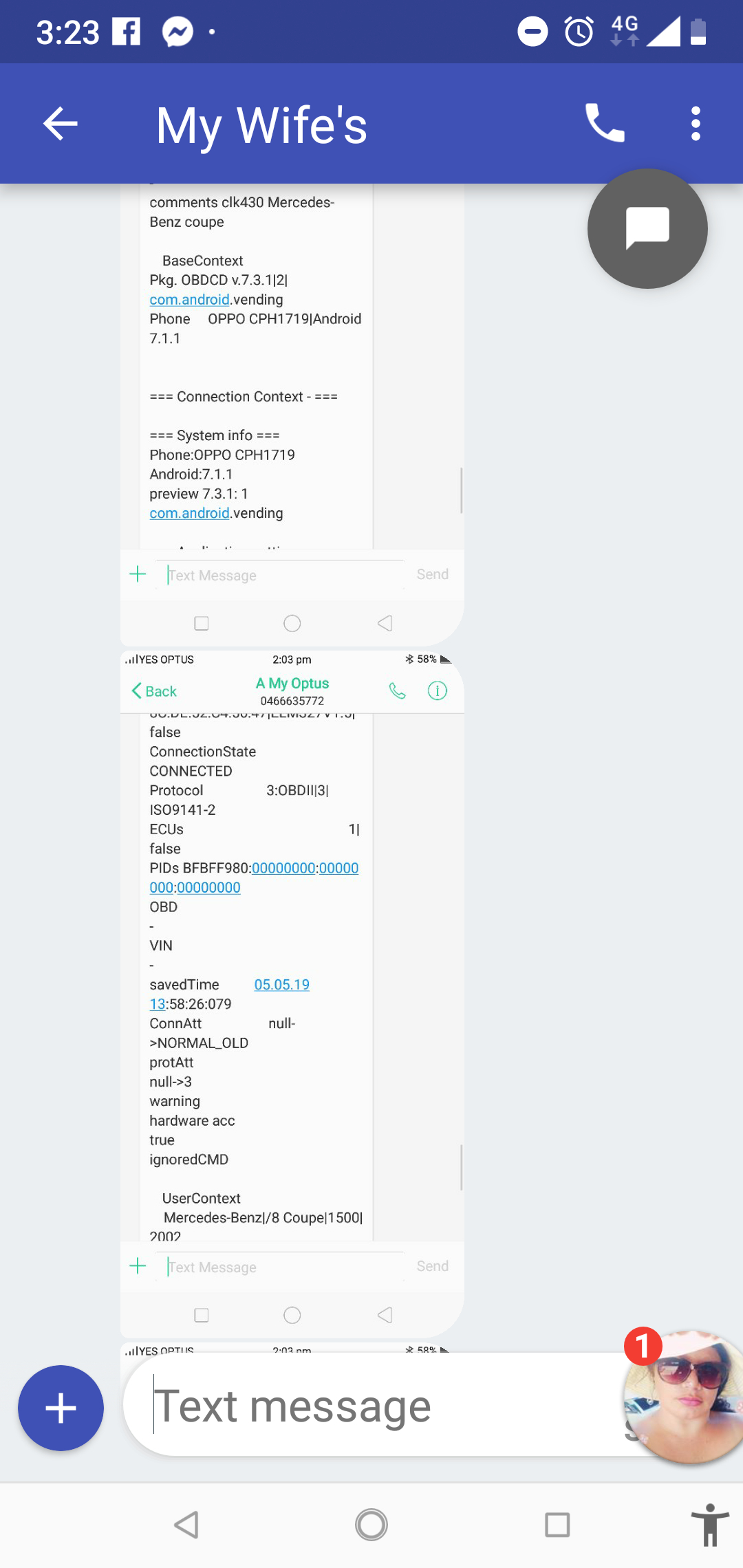Image resolution: width=743 pixels, height=1568 pixels.
Task: Tap the floating chat bubble button
Action: click(647, 228)
